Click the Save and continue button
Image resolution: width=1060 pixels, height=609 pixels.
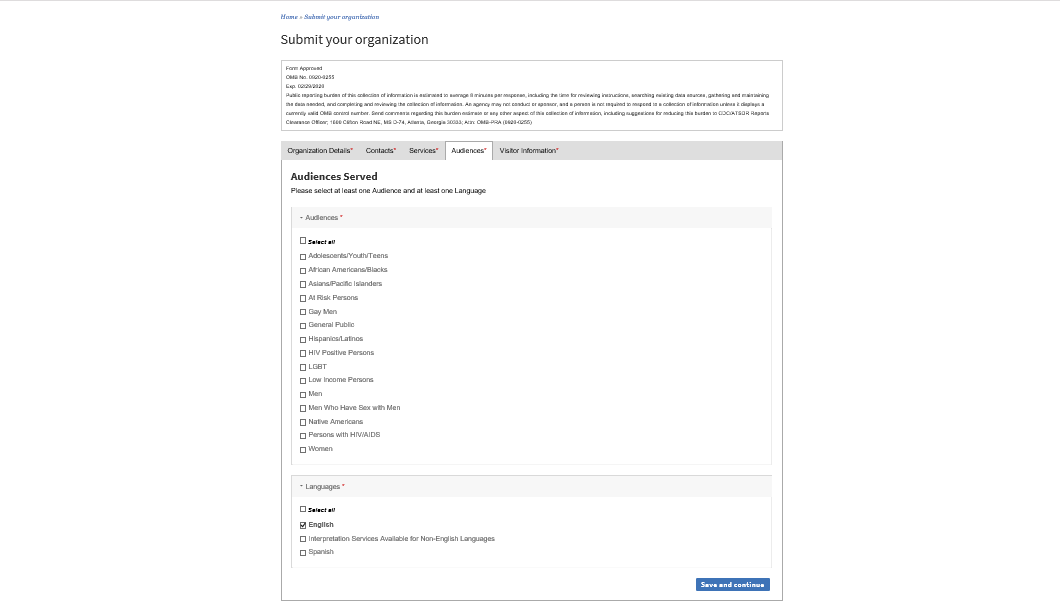pos(732,585)
